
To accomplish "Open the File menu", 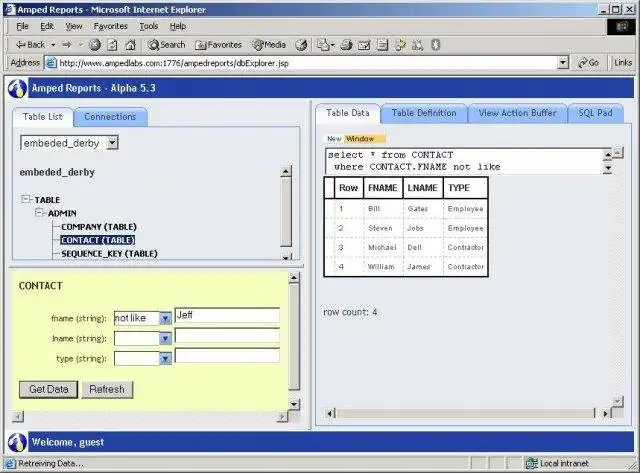I will 22,27.
